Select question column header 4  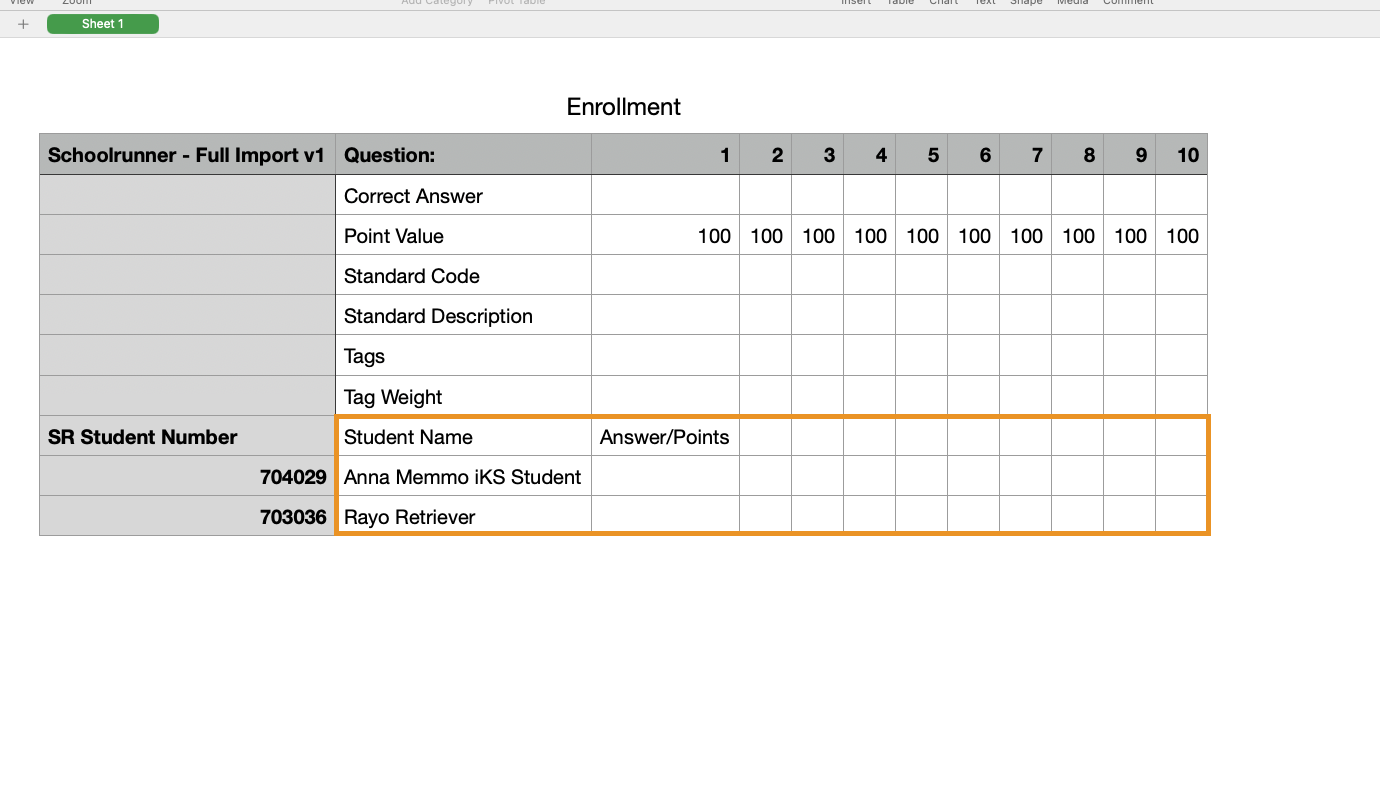tap(870, 155)
